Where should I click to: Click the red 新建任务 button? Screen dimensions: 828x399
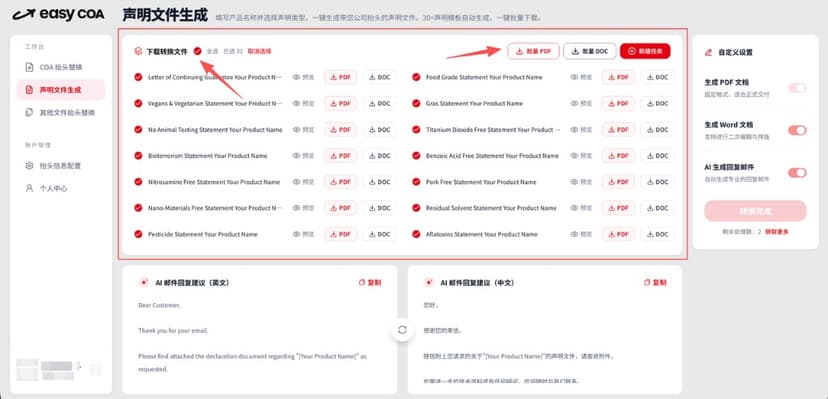[x=645, y=51]
